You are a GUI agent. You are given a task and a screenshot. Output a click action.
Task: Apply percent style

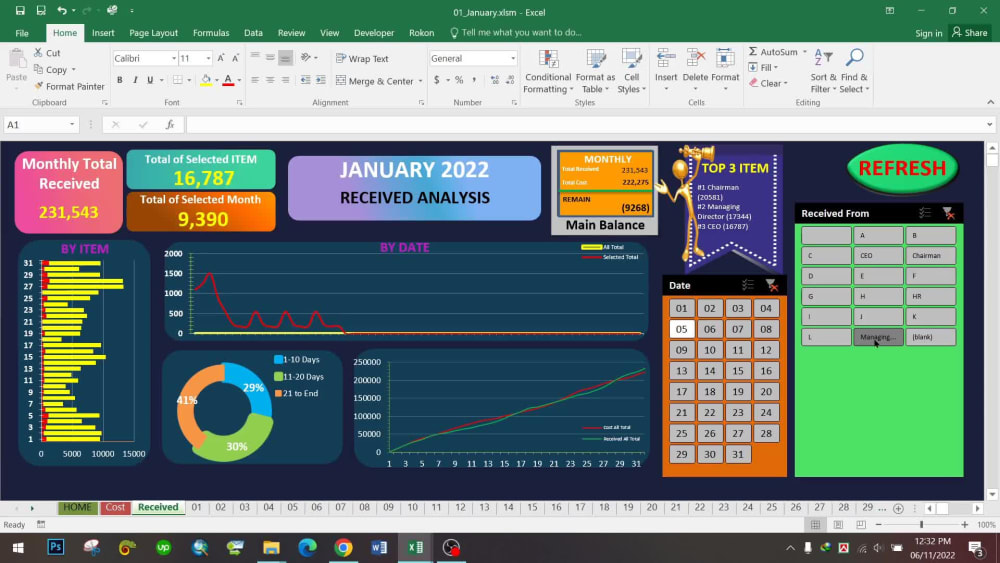[x=459, y=80]
